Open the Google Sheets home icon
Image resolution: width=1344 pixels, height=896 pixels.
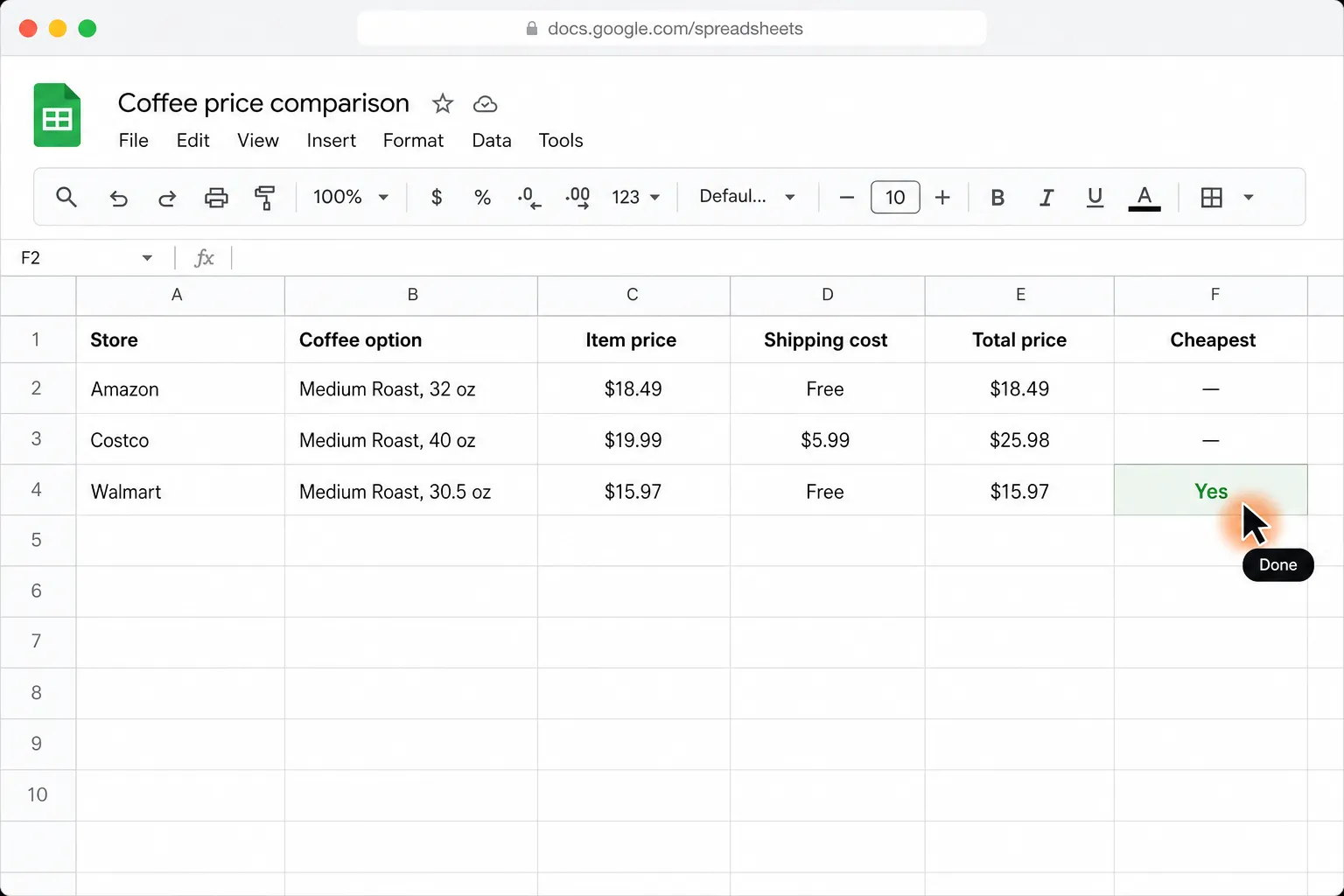57,115
